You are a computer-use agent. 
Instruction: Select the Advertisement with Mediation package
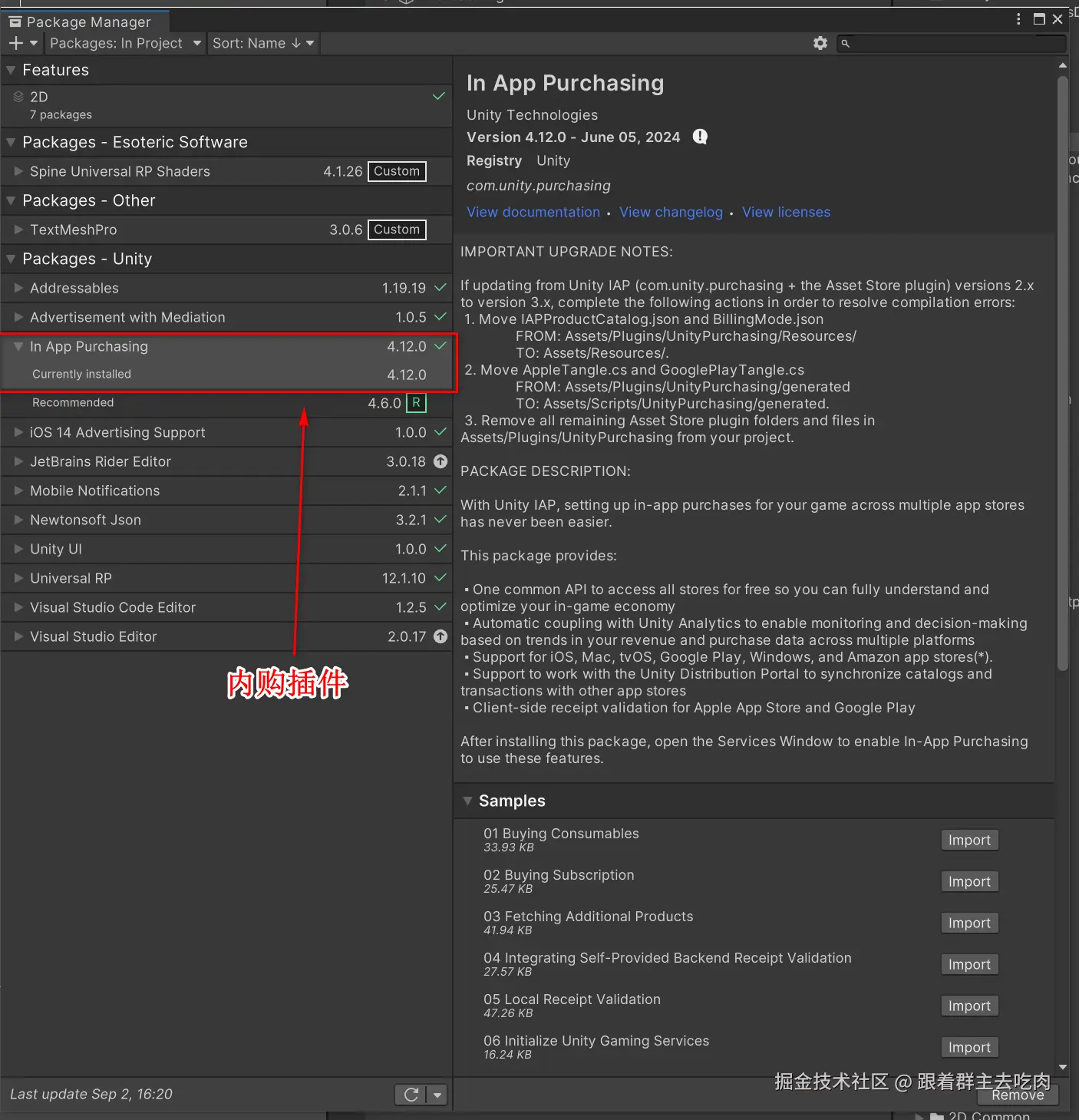point(226,317)
